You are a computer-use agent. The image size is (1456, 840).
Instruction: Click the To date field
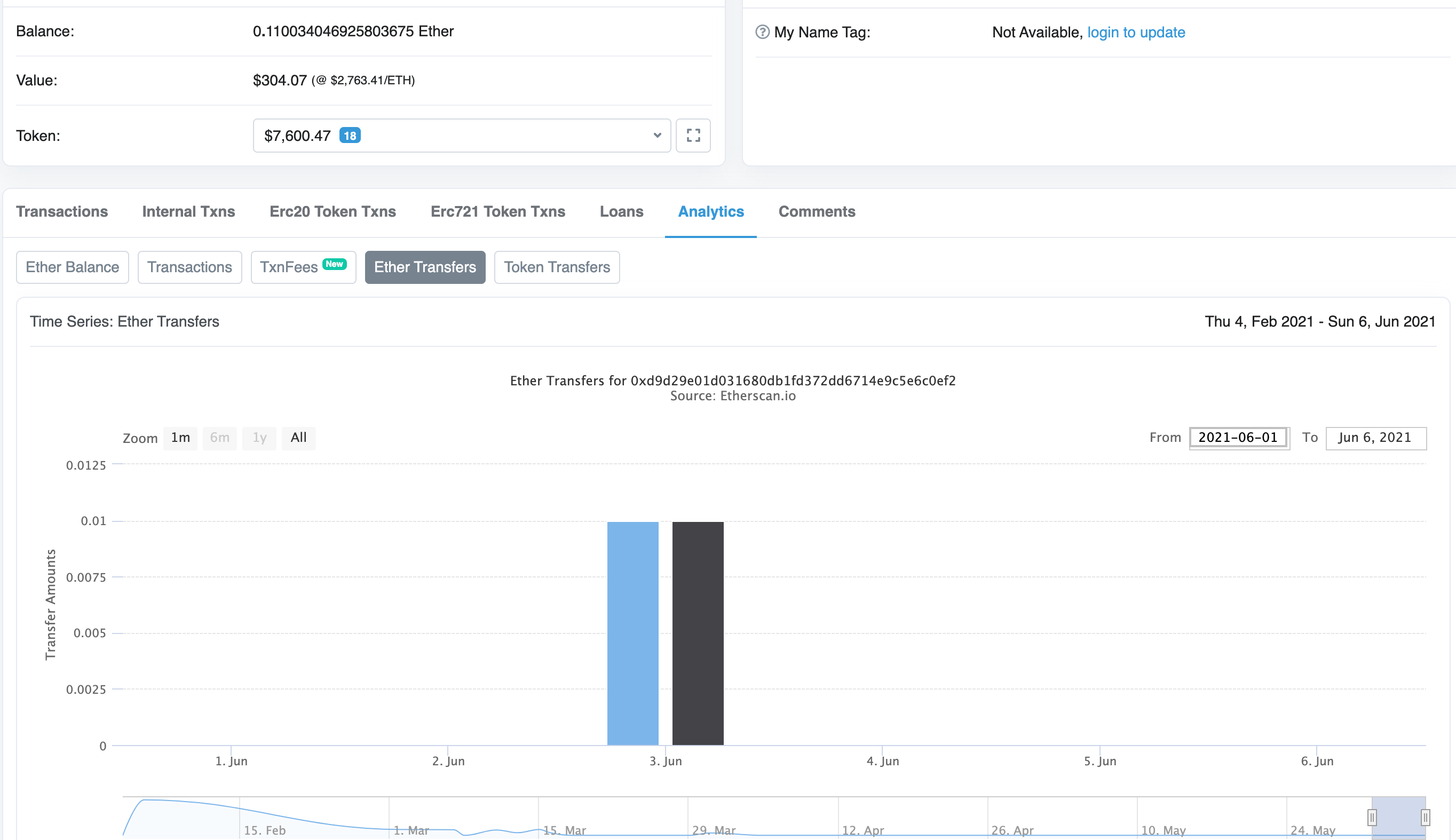[x=1375, y=438]
